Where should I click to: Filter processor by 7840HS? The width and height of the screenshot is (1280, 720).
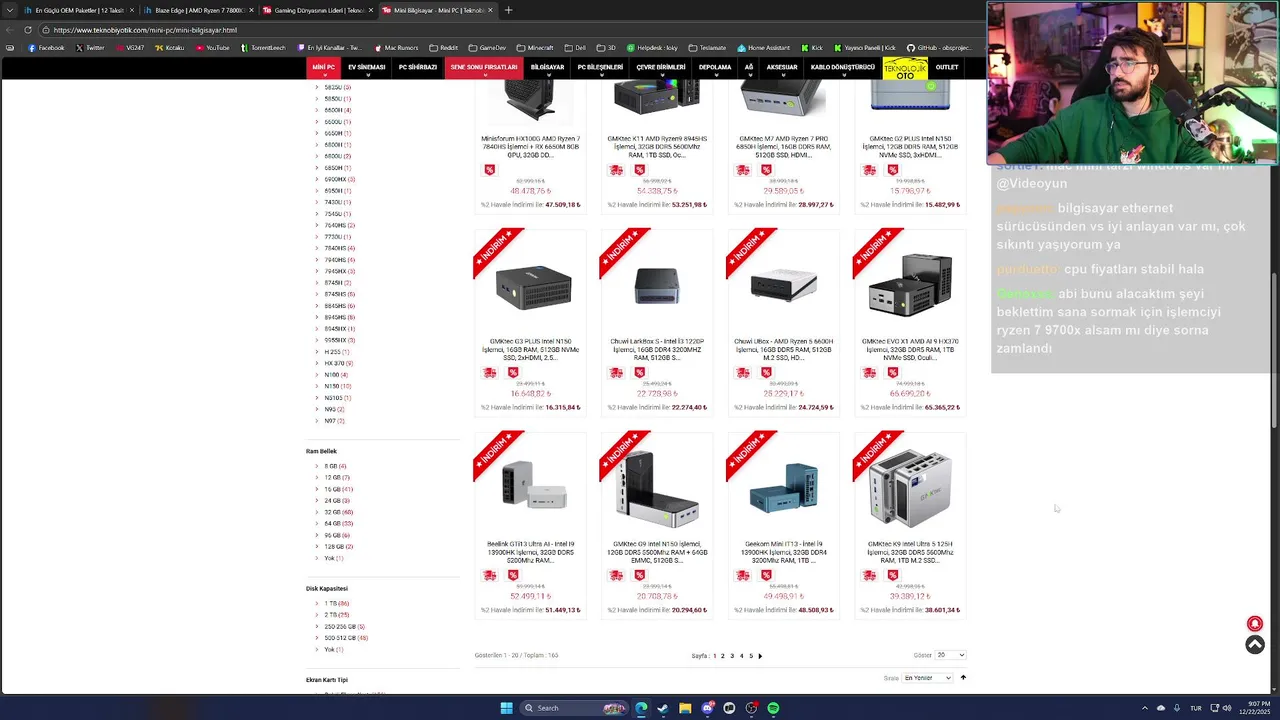coord(339,248)
